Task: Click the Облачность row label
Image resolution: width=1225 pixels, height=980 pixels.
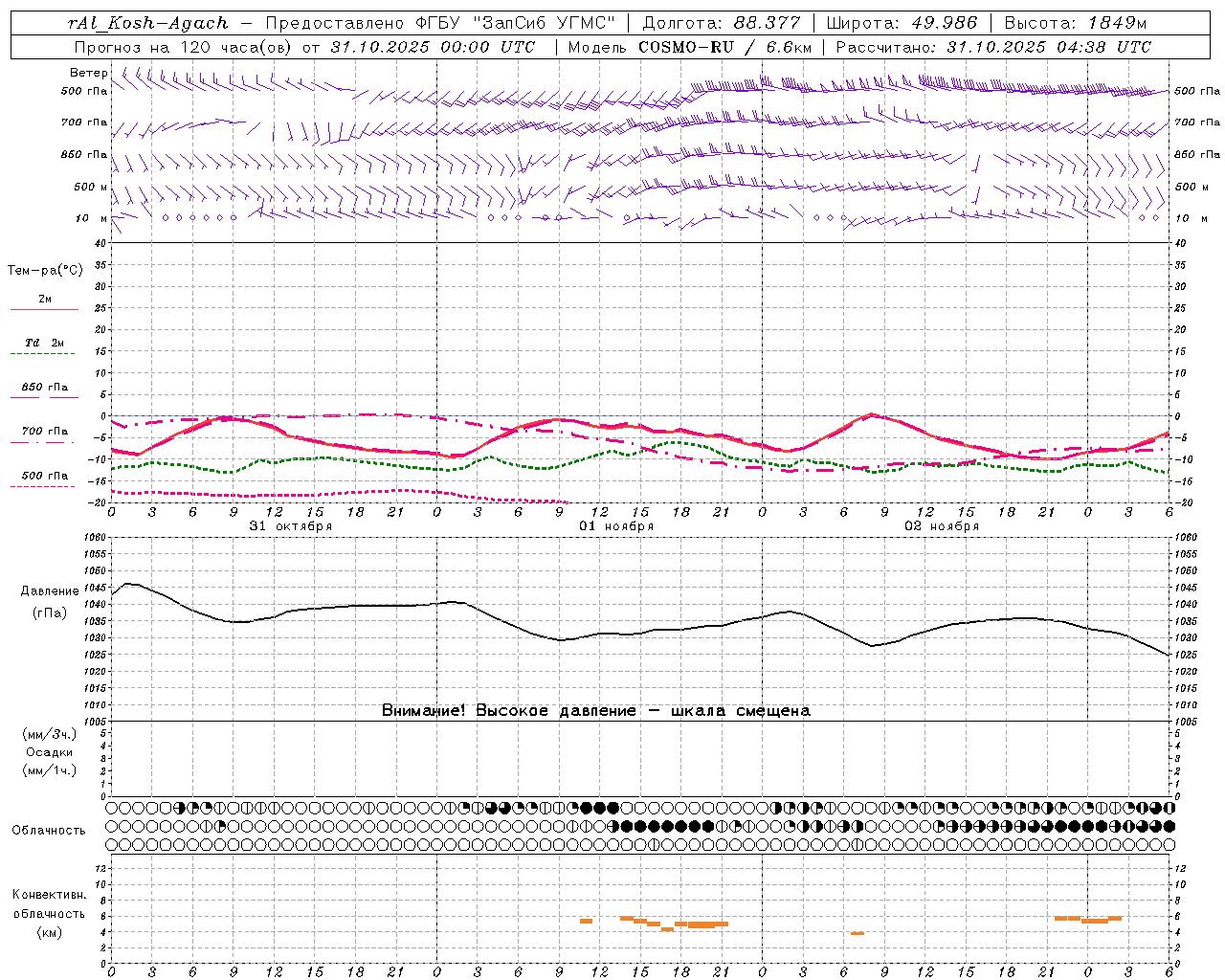Action: pyautogui.click(x=49, y=831)
